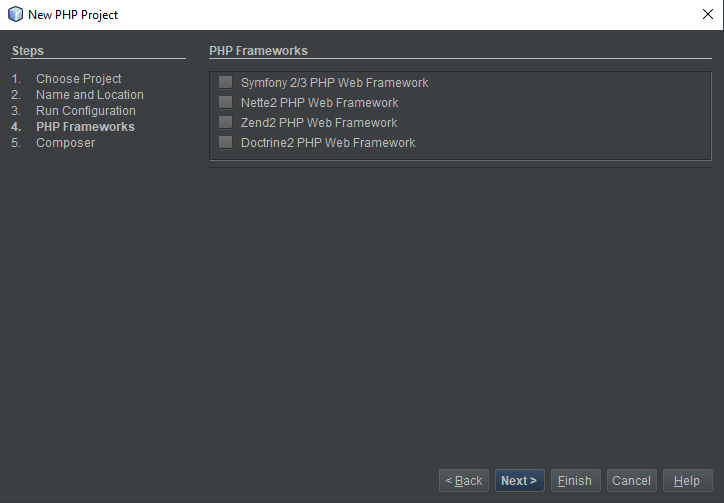
Task: Return to previous step with Back
Action: (464, 481)
